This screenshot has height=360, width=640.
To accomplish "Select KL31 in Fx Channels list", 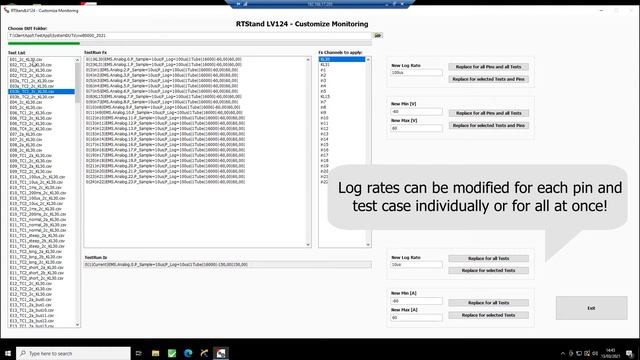I will coord(342,65).
